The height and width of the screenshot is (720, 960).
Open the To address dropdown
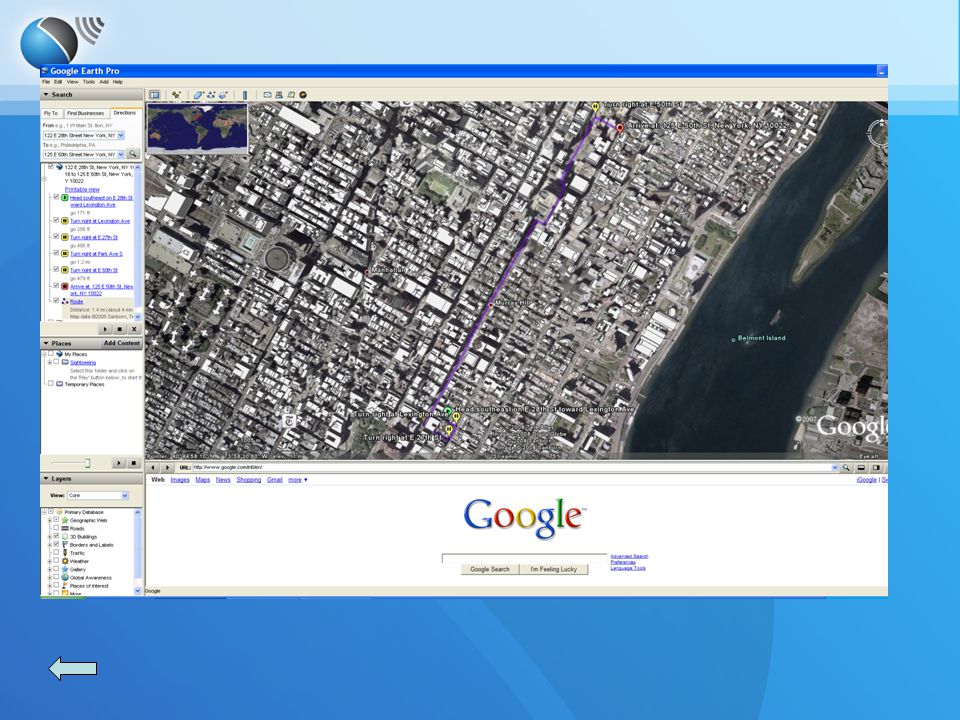click(121, 154)
